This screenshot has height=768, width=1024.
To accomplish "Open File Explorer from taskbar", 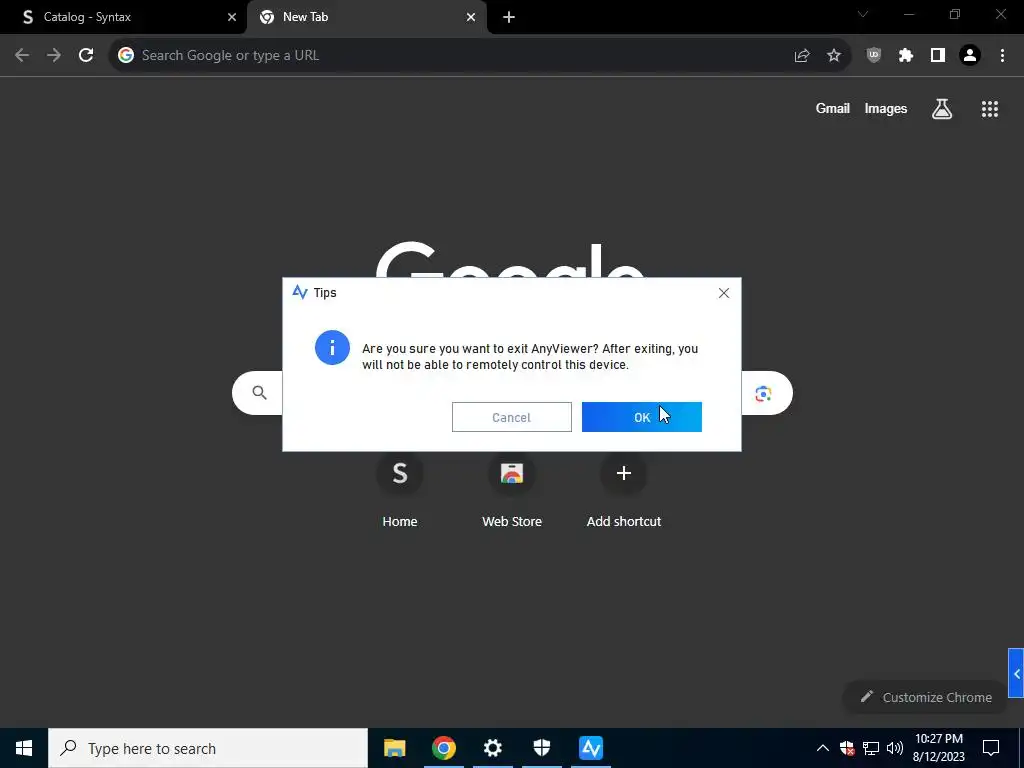I will click(394, 748).
